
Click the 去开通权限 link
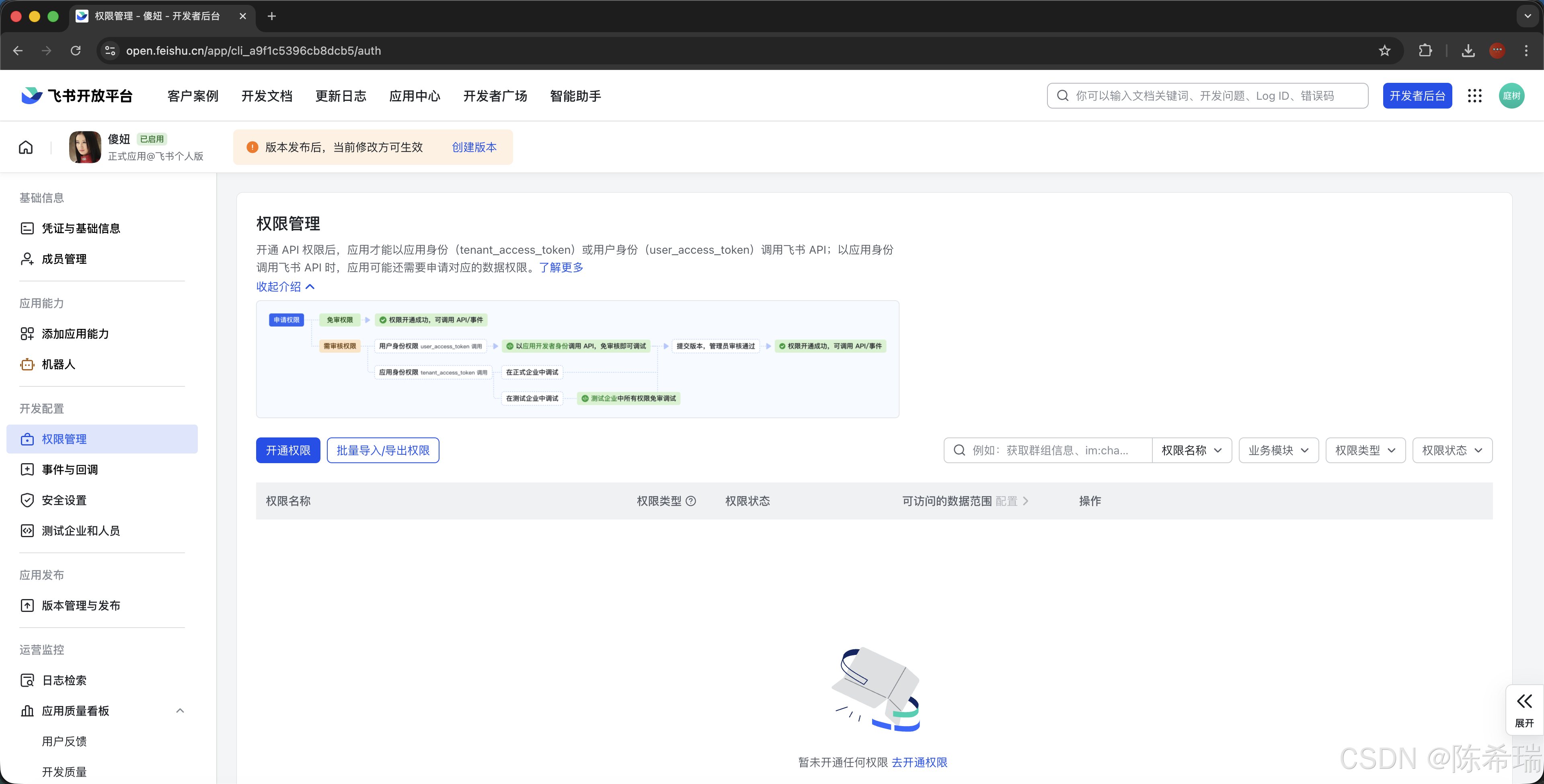(x=919, y=762)
